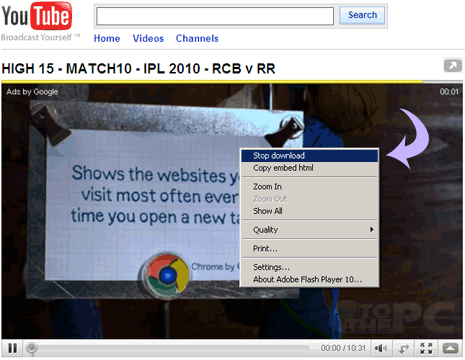Open the pop-up menu arrow icon
Image resolution: width=465 pixels, height=360 pixels.
click(450, 348)
